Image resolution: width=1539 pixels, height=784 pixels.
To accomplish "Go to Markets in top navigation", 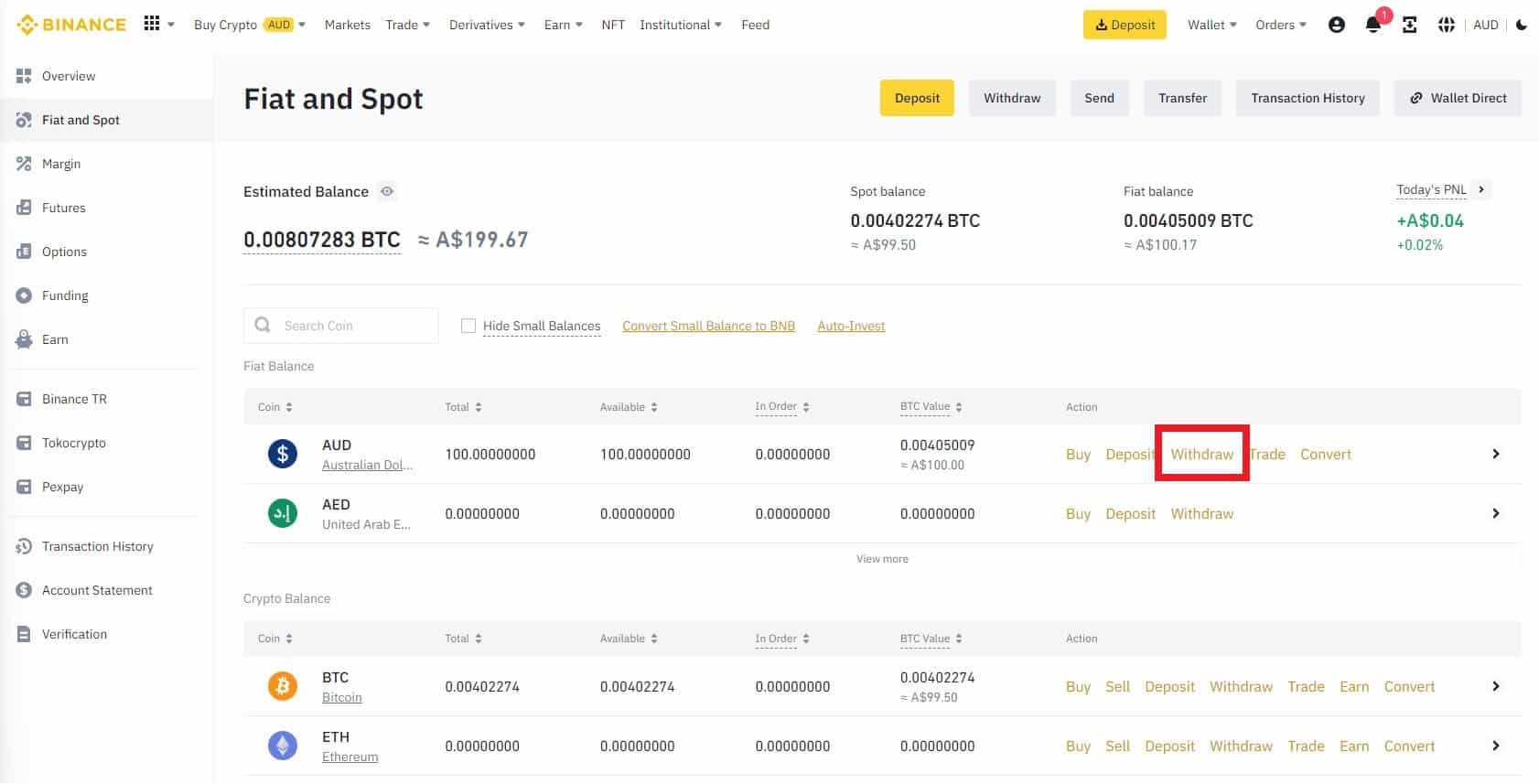I will (347, 25).
